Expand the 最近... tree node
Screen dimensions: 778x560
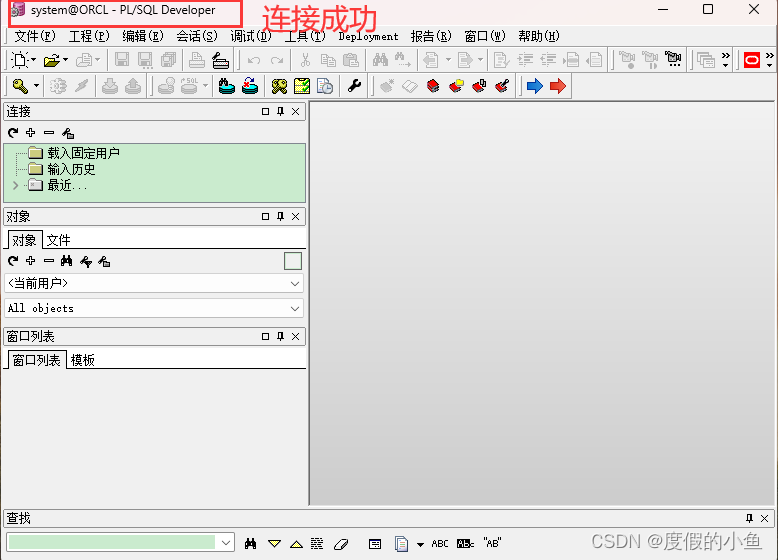[15, 186]
